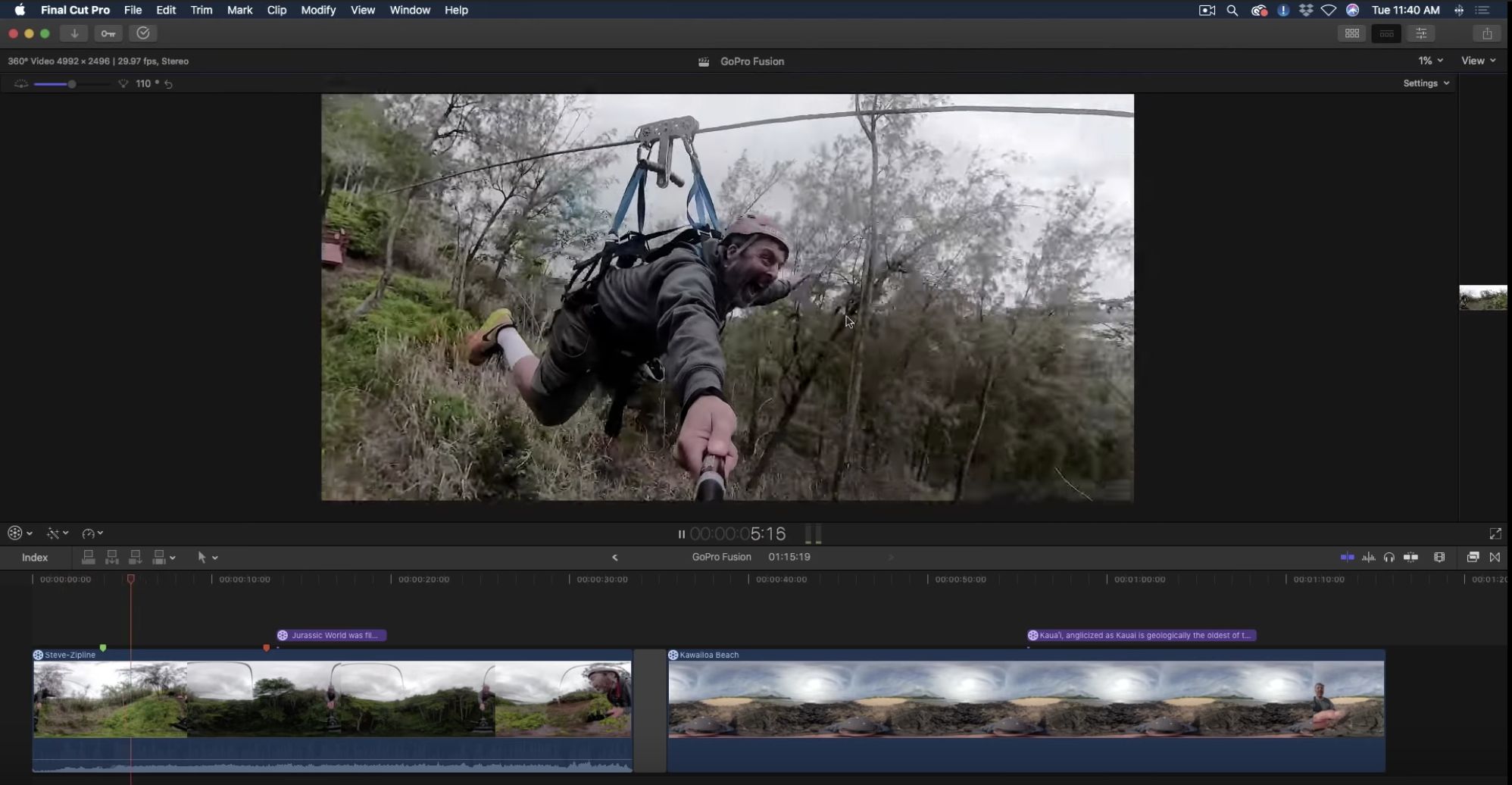Go back in timeline history
Image resolution: width=1512 pixels, height=785 pixels.
point(615,558)
